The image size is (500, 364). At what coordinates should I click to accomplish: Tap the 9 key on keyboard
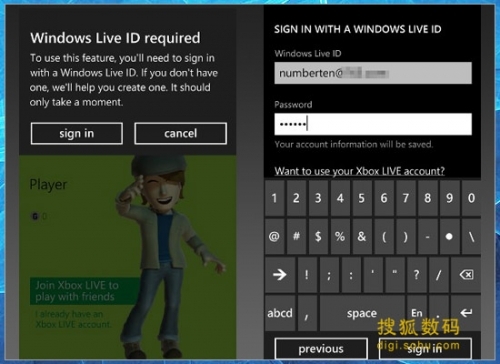click(x=449, y=198)
